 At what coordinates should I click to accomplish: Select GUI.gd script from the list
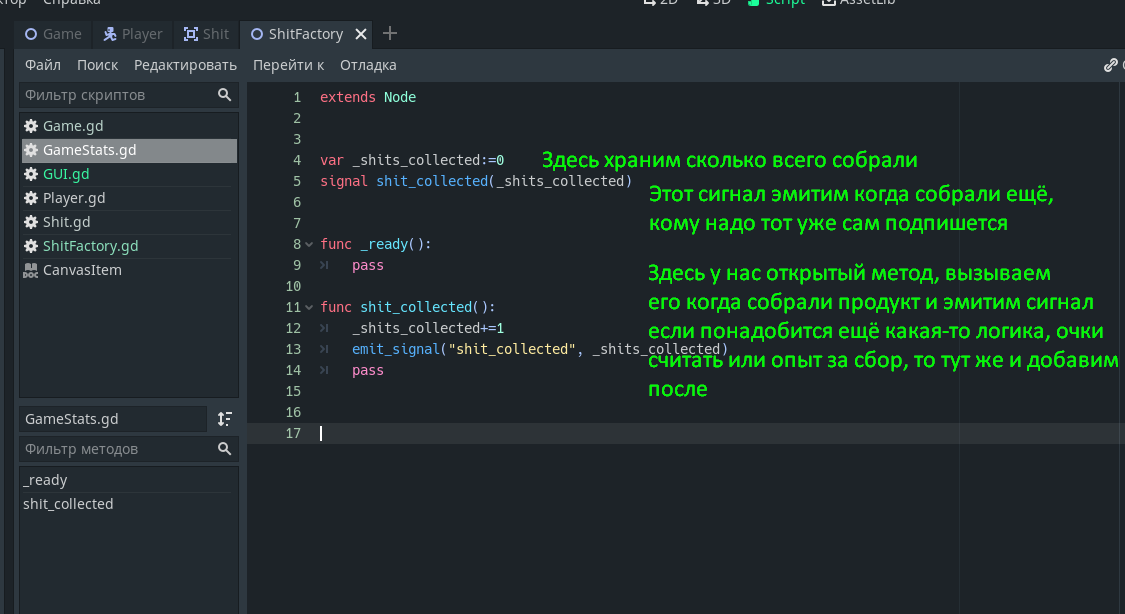(x=66, y=174)
